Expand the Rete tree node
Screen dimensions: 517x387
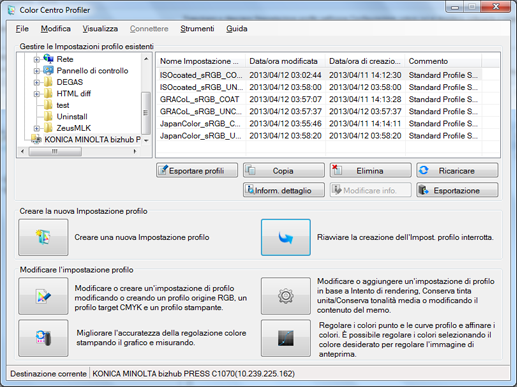36,60
